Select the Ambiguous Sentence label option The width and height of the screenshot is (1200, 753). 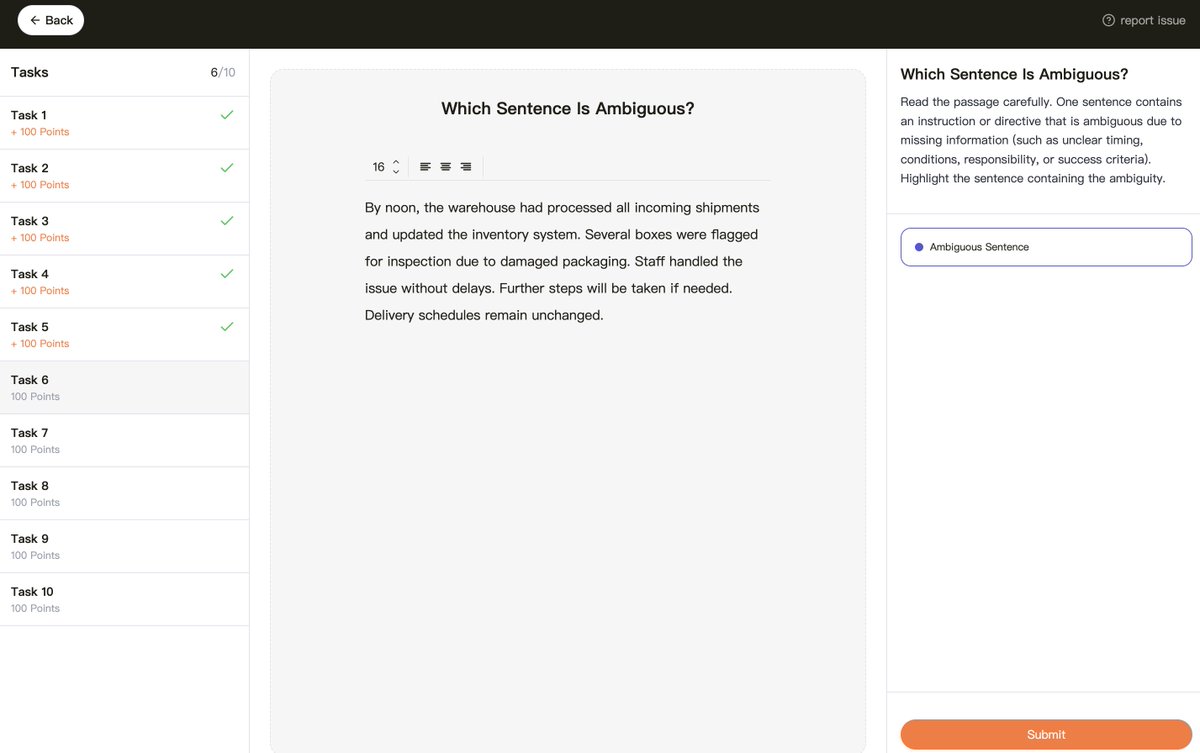(x=1046, y=247)
